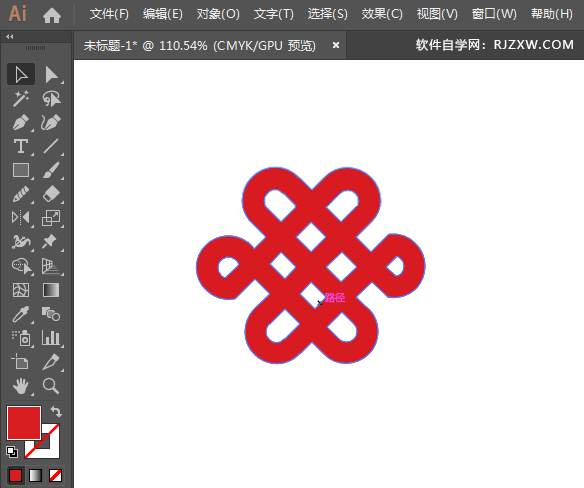
Task: Set paint mode to solid Color
Action: coord(15,476)
